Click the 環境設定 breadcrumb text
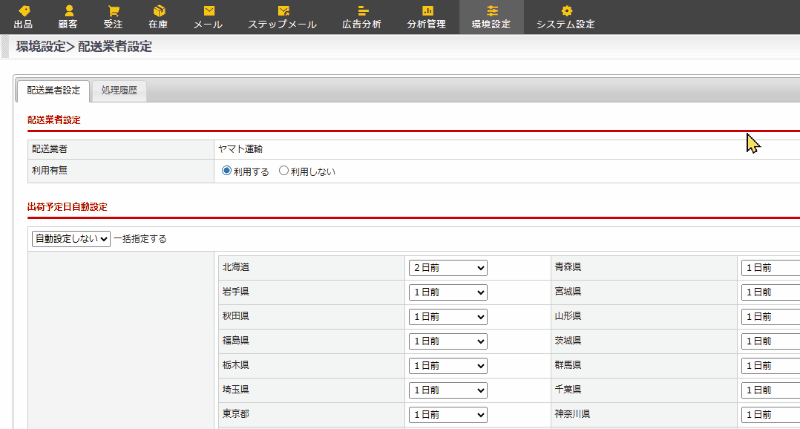 [41, 47]
